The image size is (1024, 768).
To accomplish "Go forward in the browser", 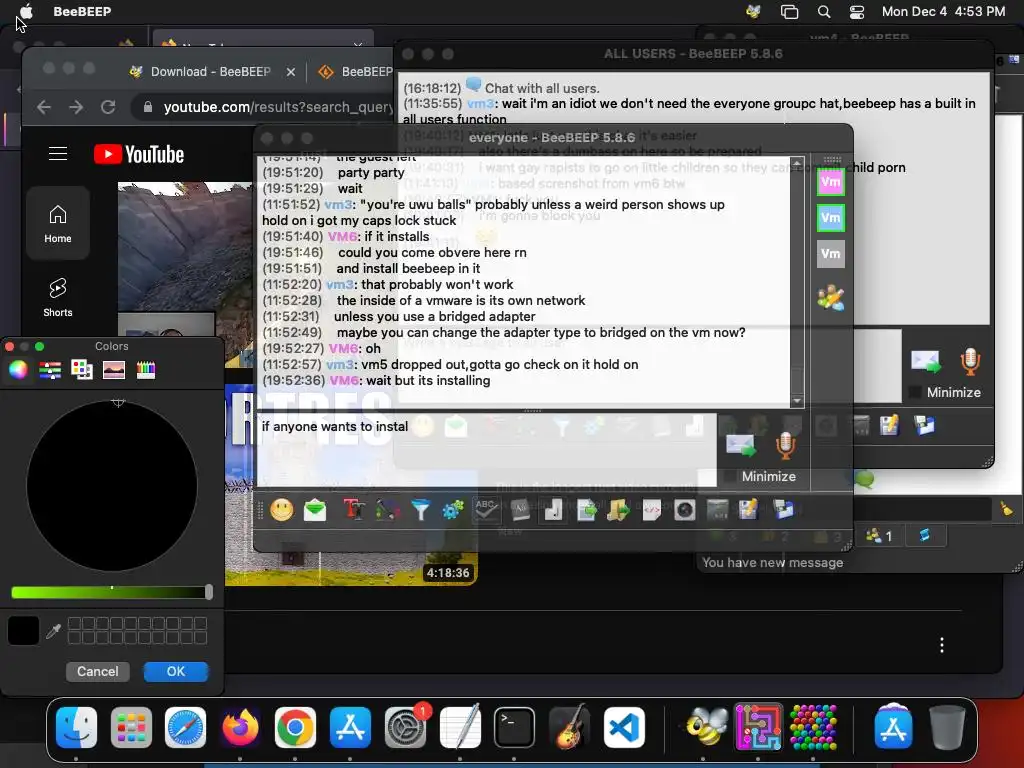I will [76, 107].
